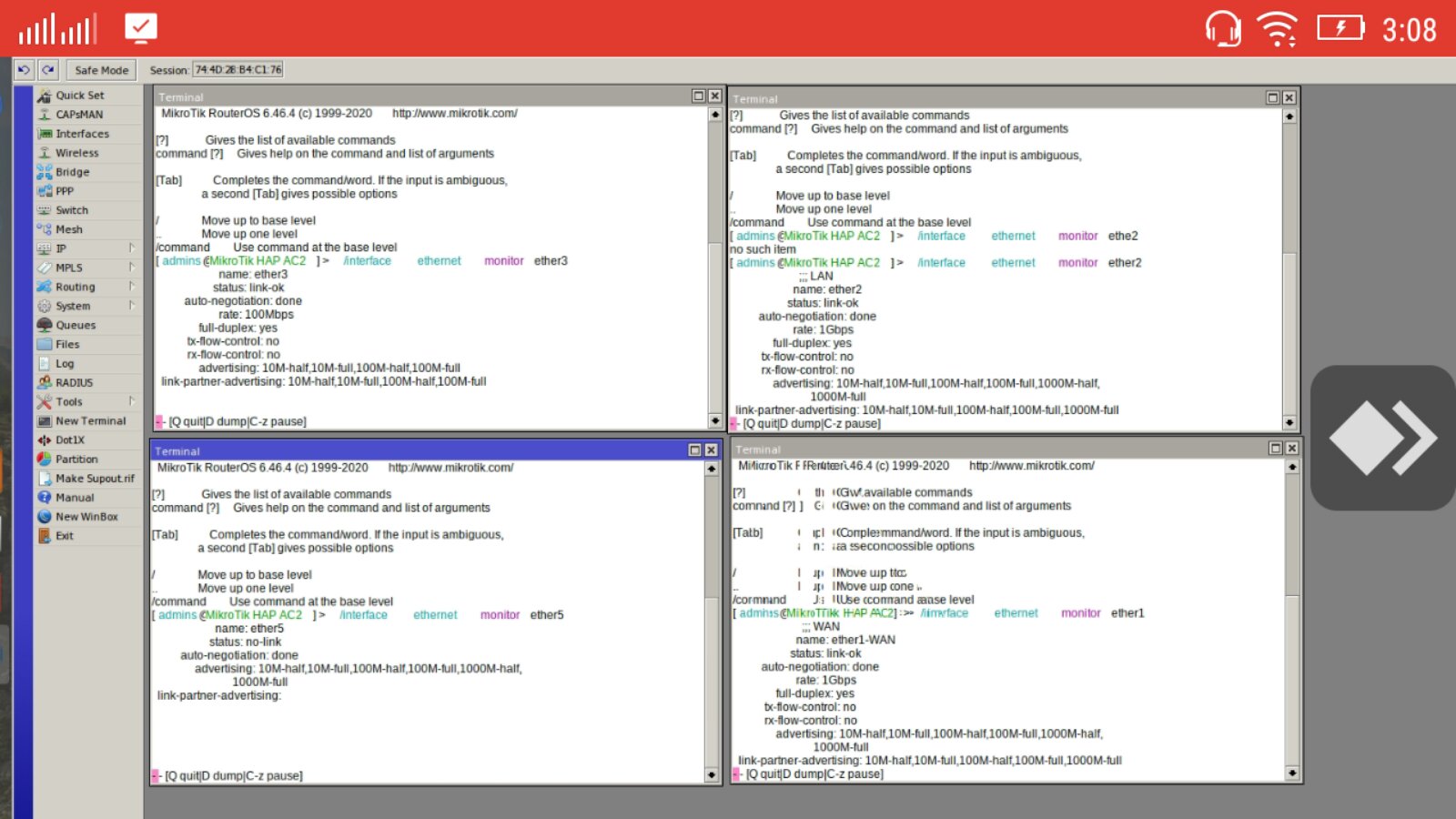Toggle the Safe Mode button
Viewport: 1456px width, 819px height.
pyautogui.click(x=101, y=70)
